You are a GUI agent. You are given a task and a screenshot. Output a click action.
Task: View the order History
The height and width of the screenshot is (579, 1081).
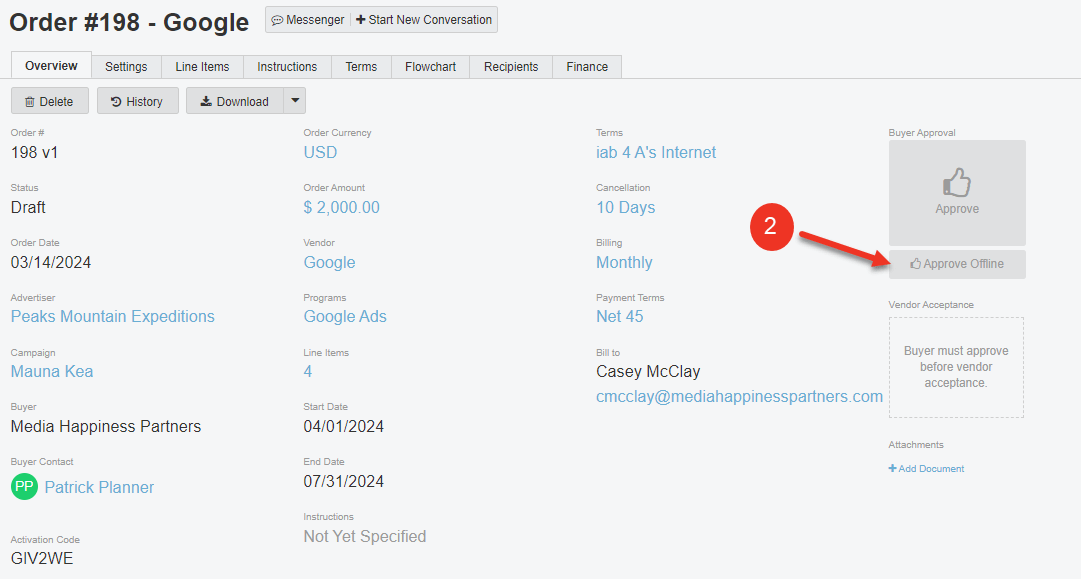[x=137, y=100]
